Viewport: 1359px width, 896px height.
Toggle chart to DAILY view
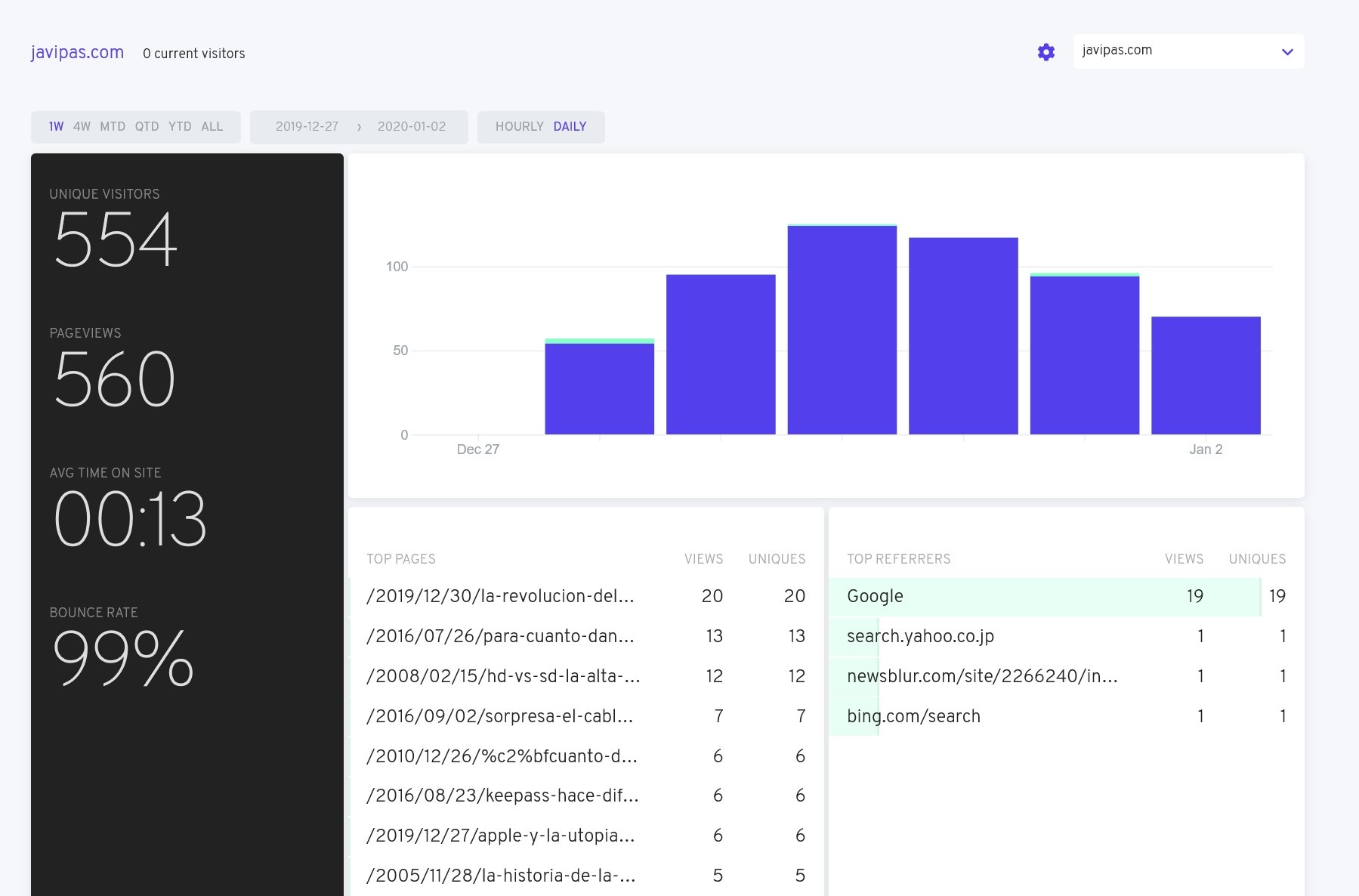(x=570, y=127)
